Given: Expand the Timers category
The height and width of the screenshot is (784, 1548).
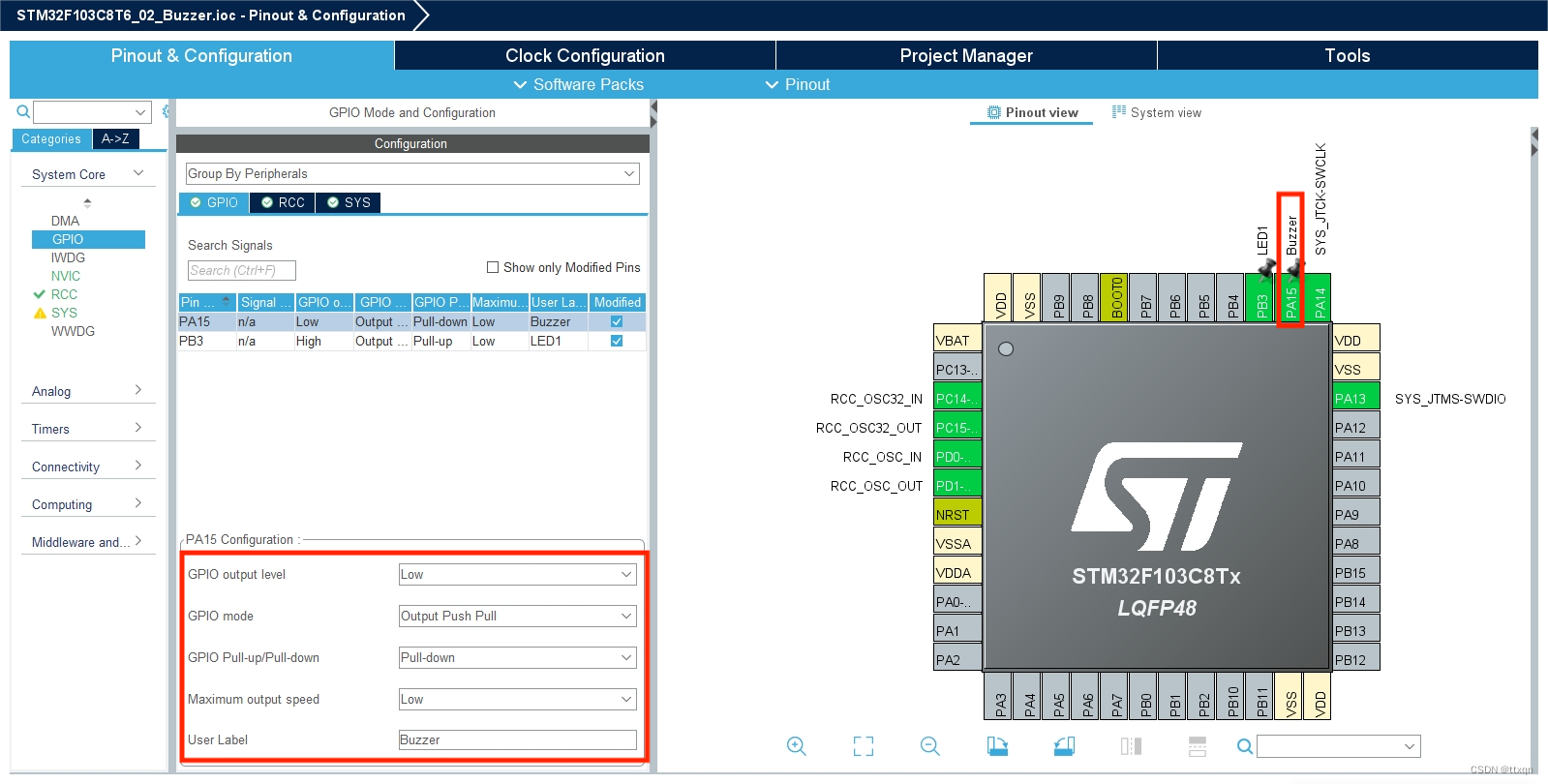Looking at the screenshot, I should [87, 429].
